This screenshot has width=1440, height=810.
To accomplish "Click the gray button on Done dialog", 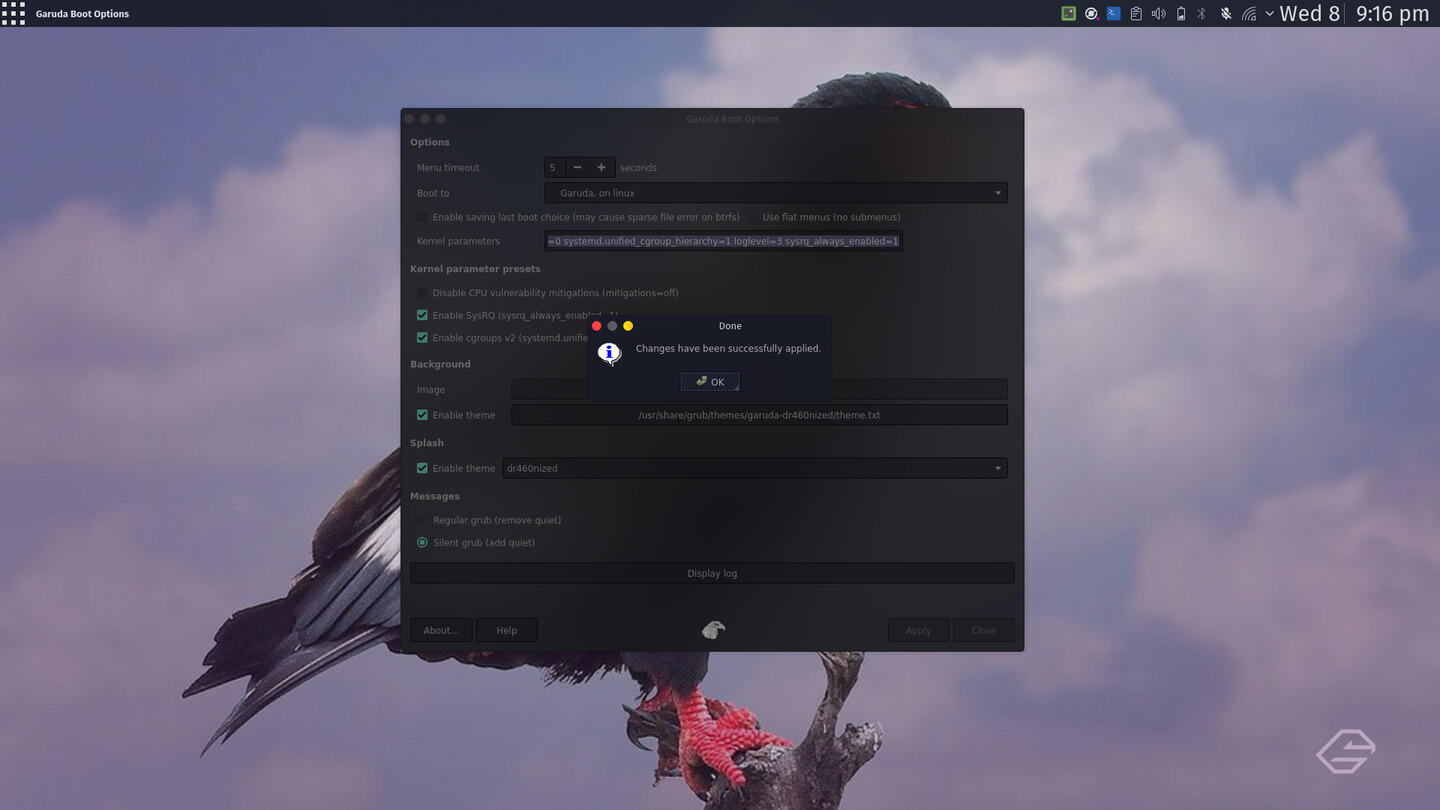I will pos(612,326).
